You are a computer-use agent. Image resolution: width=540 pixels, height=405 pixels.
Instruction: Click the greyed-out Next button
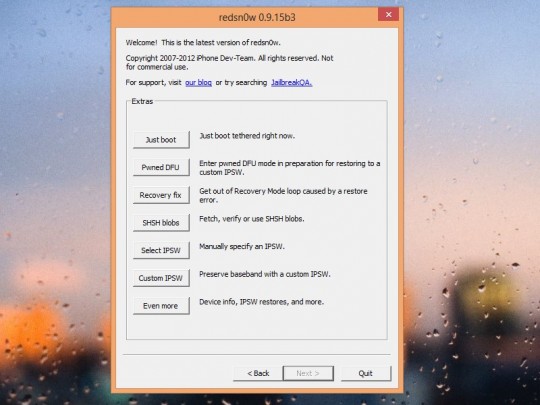coord(308,373)
